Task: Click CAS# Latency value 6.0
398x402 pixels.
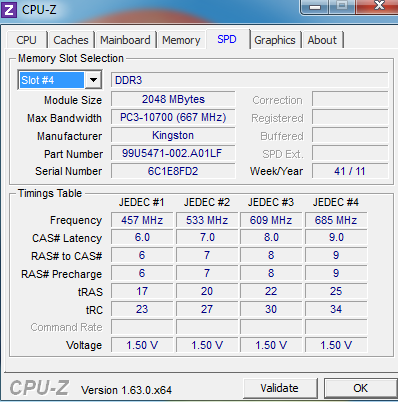Action: (x=142, y=238)
